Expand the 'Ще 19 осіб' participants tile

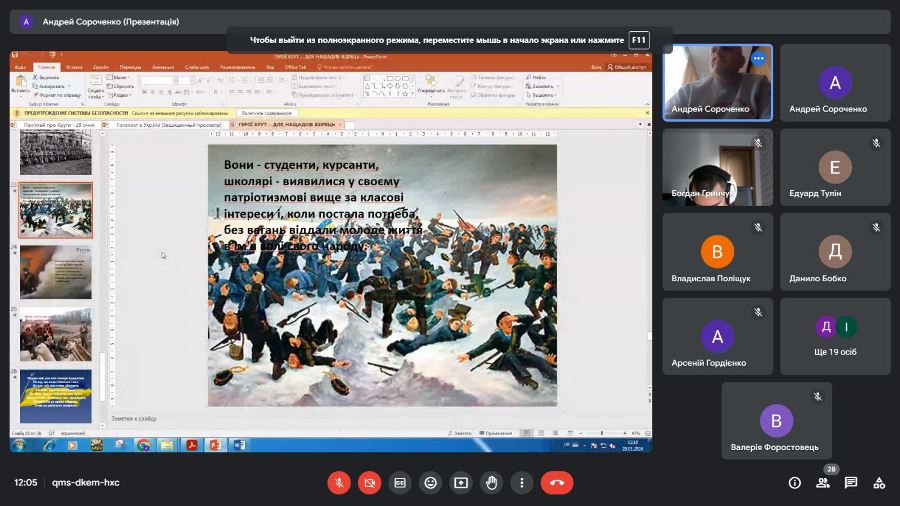point(835,335)
